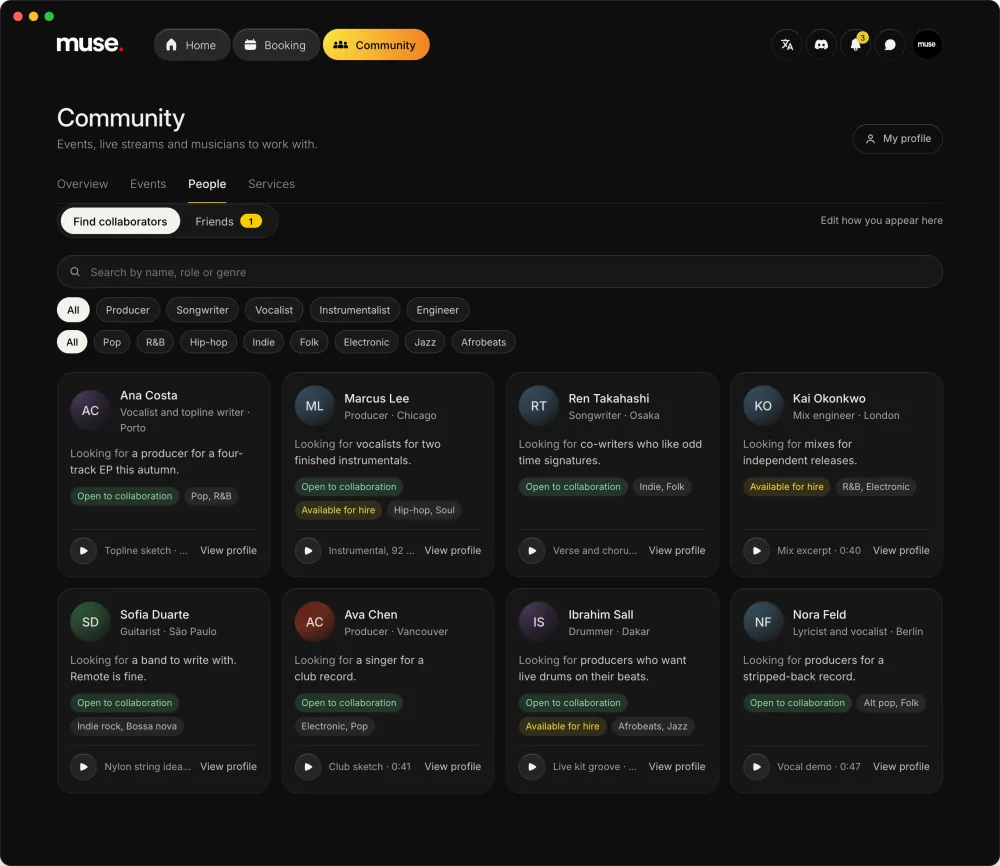The image size is (1000, 866).
Task: Play Nora Feld's Vocal demo
Action: 756,767
